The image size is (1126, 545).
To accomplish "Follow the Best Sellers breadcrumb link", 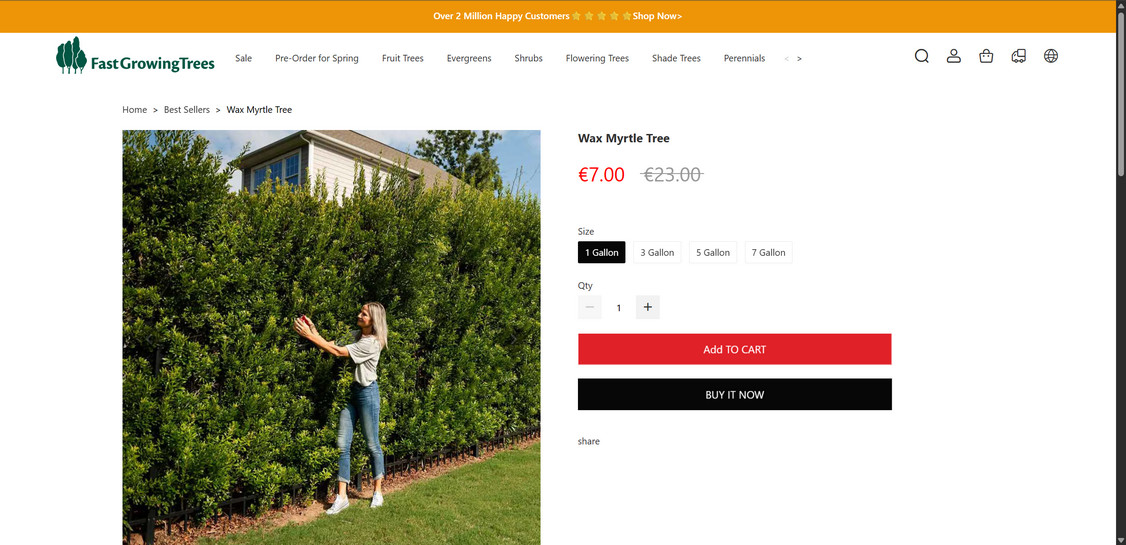I will 187,110.
